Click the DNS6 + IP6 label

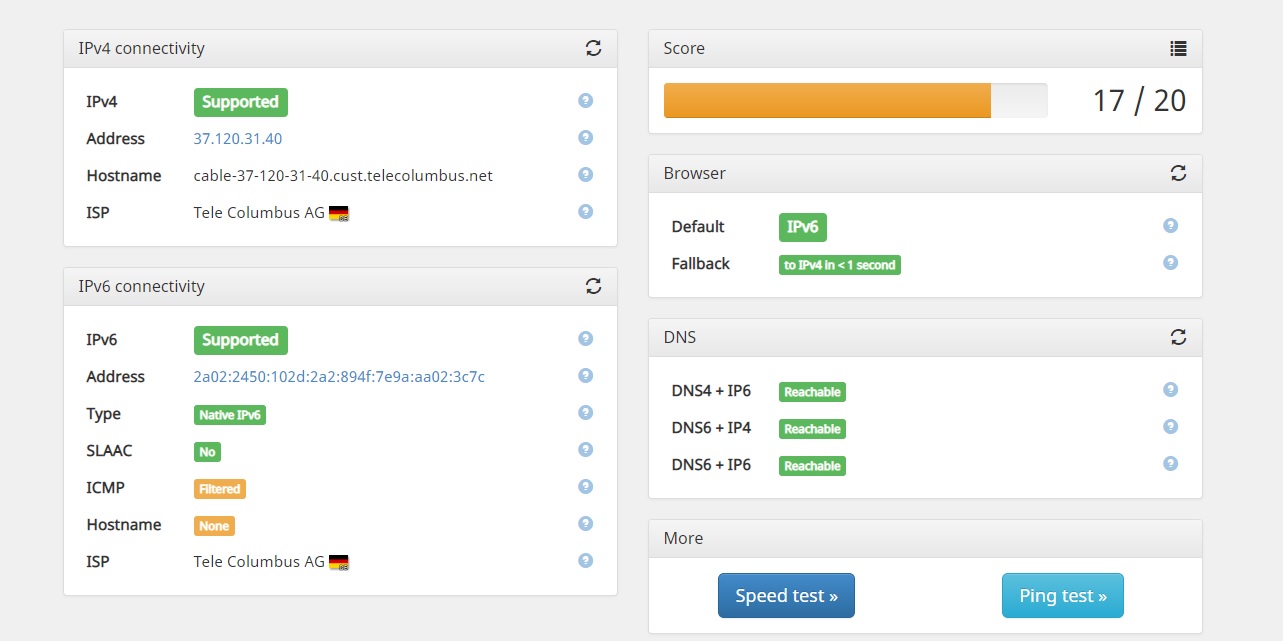click(x=711, y=465)
